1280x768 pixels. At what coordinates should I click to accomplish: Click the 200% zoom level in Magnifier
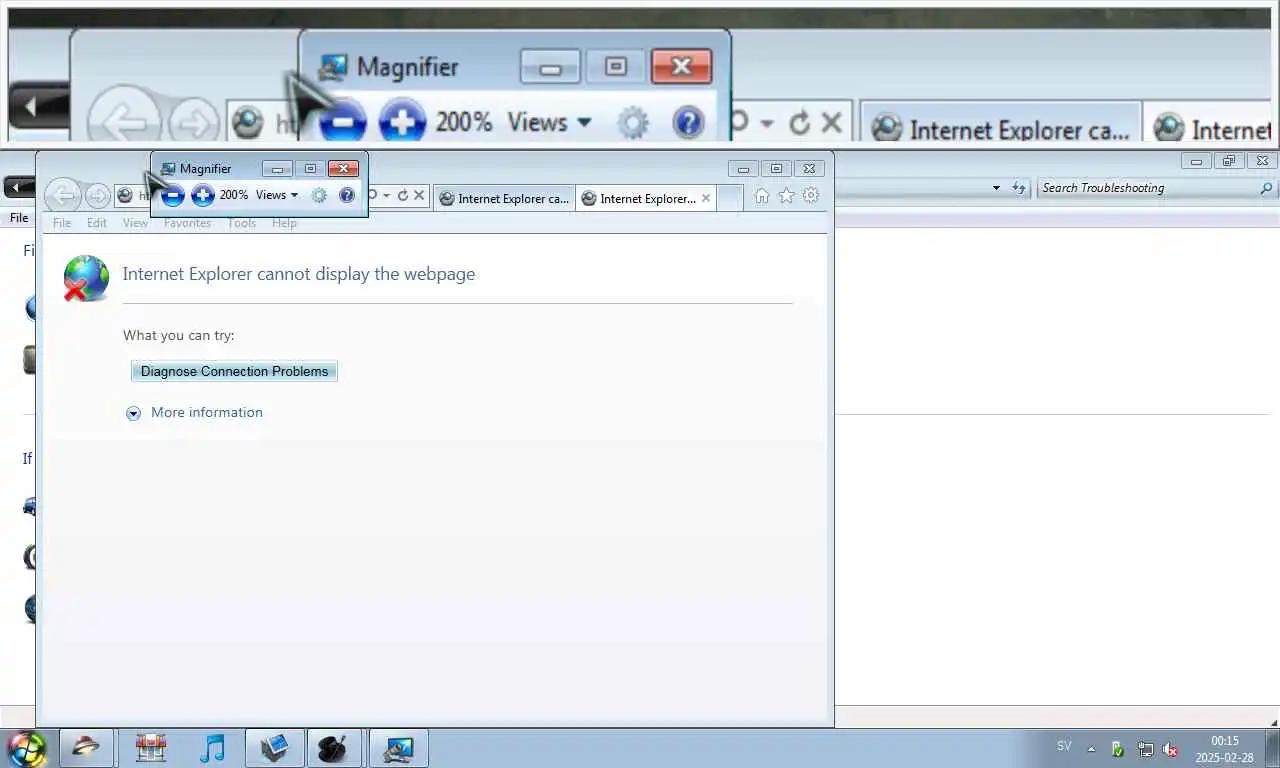[234, 195]
